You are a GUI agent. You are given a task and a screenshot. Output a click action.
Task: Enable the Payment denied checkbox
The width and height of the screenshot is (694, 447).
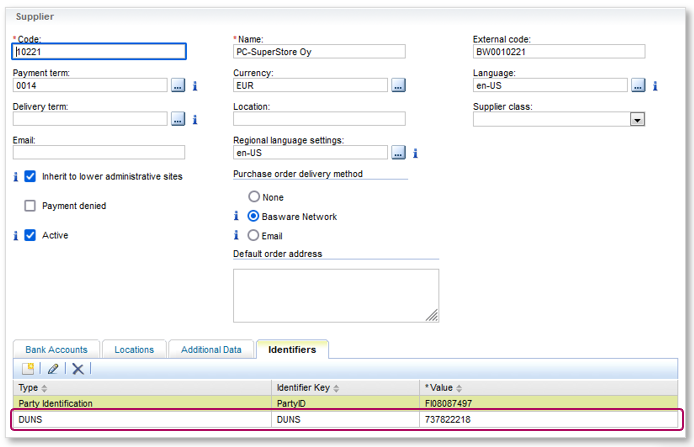click(x=30, y=206)
